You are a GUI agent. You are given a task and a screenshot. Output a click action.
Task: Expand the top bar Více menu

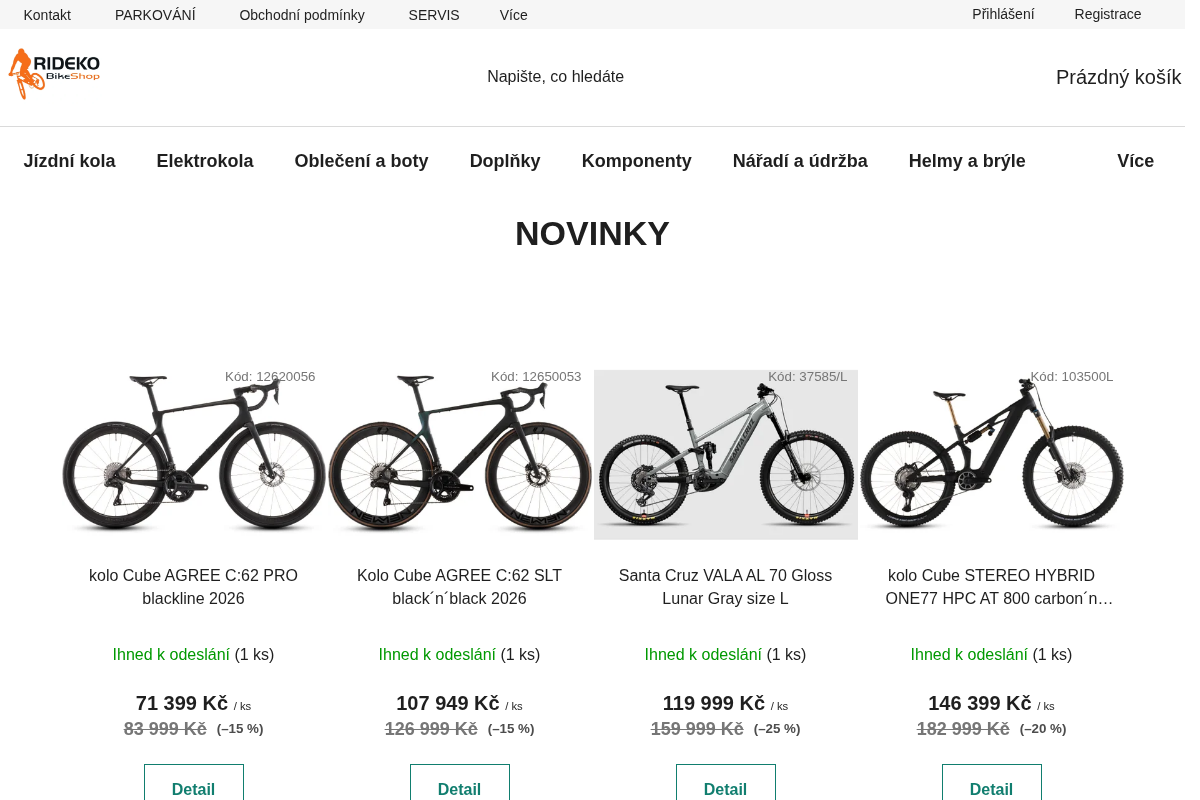(513, 15)
